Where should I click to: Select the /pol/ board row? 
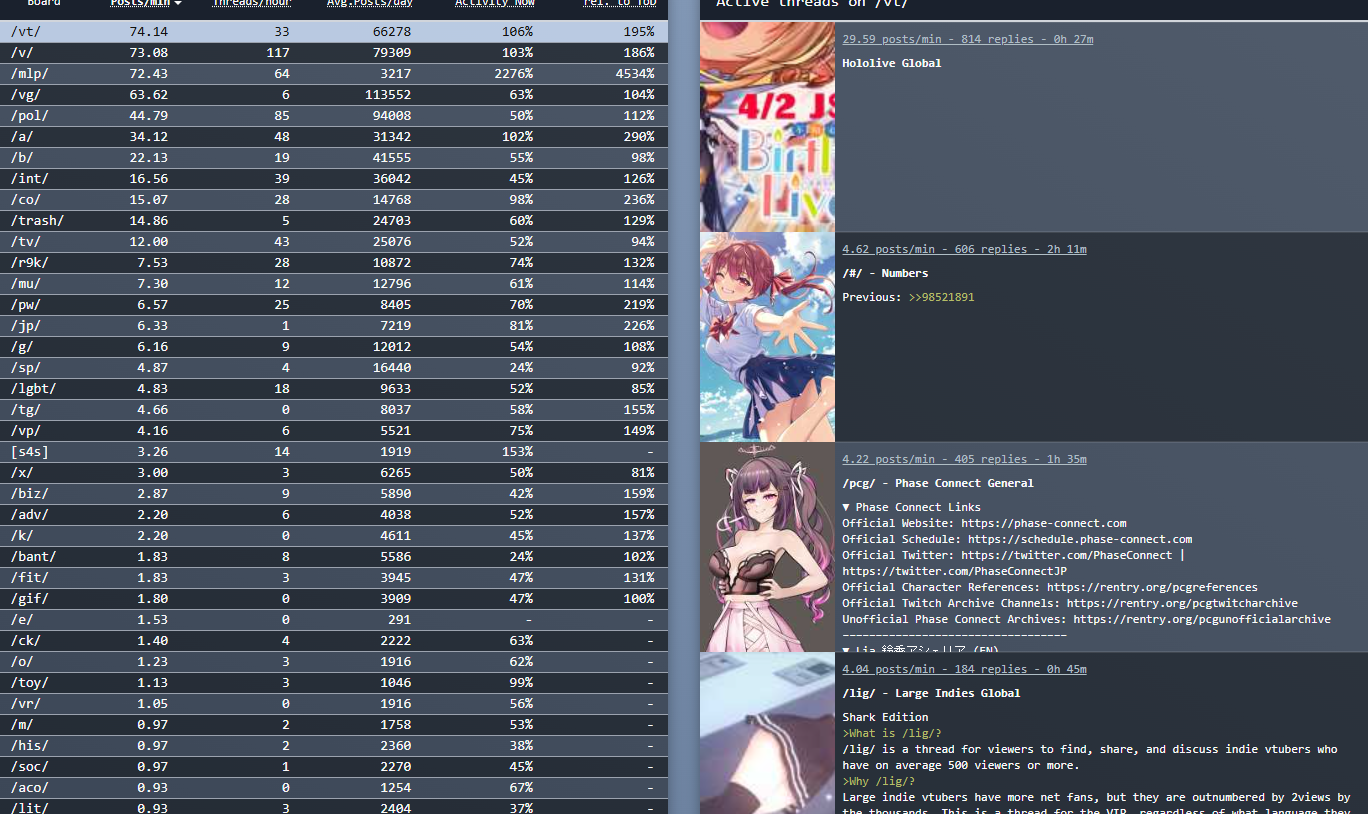coord(334,116)
